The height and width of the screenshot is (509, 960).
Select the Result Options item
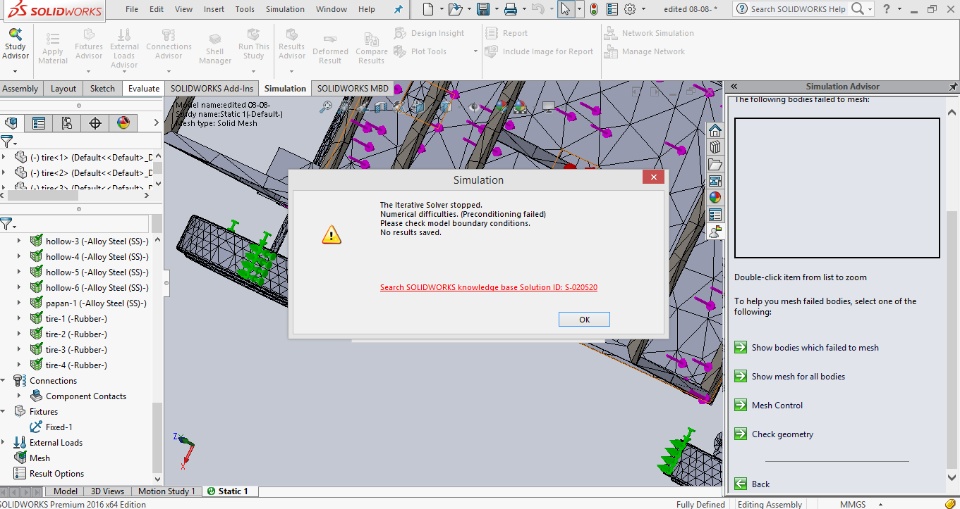pyautogui.click(x=56, y=473)
